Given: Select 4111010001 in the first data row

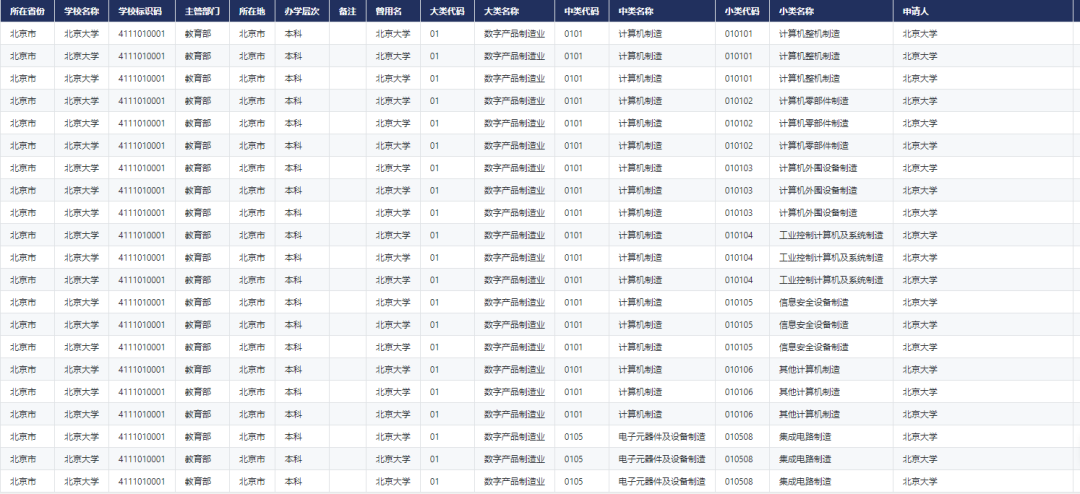Looking at the screenshot, I should 141,34.
